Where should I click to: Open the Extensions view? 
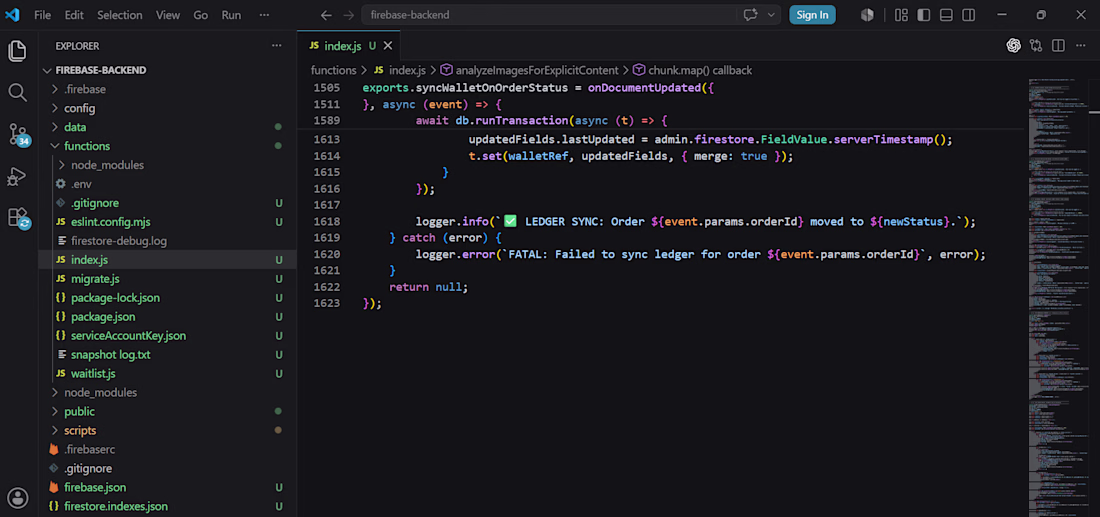(18, 218)
